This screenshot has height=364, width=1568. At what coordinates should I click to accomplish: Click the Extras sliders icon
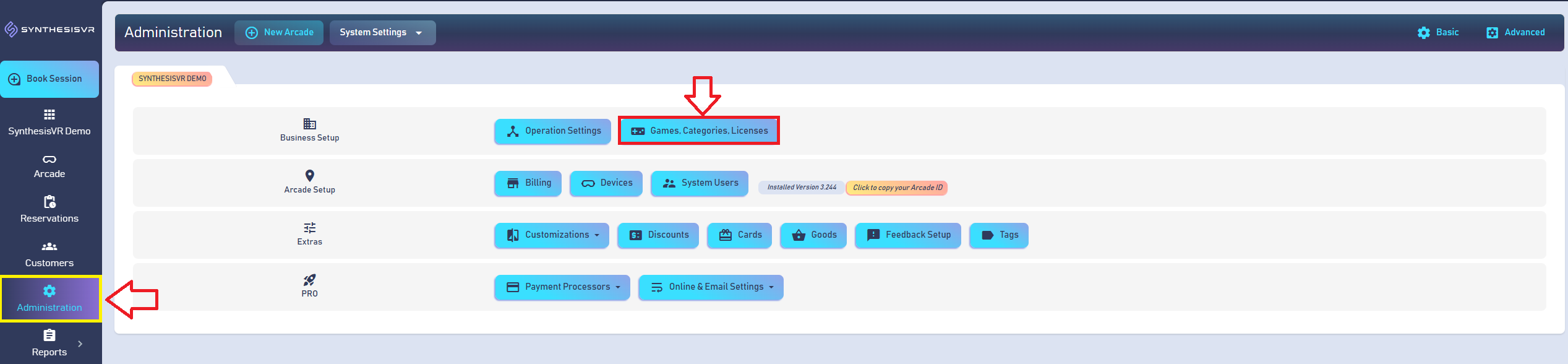pos(310,228)
